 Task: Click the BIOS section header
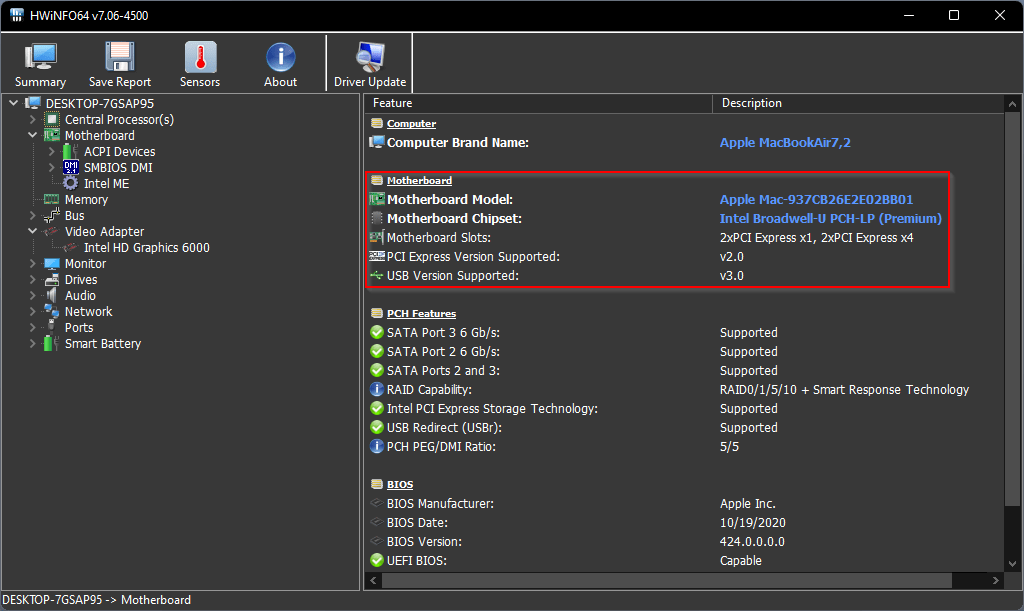tap(400, 484)
